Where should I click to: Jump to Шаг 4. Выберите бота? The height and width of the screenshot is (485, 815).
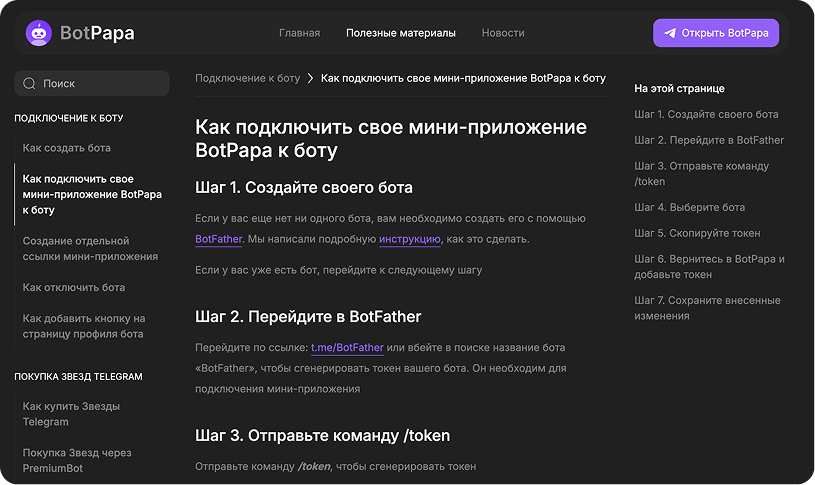(689, 207)
